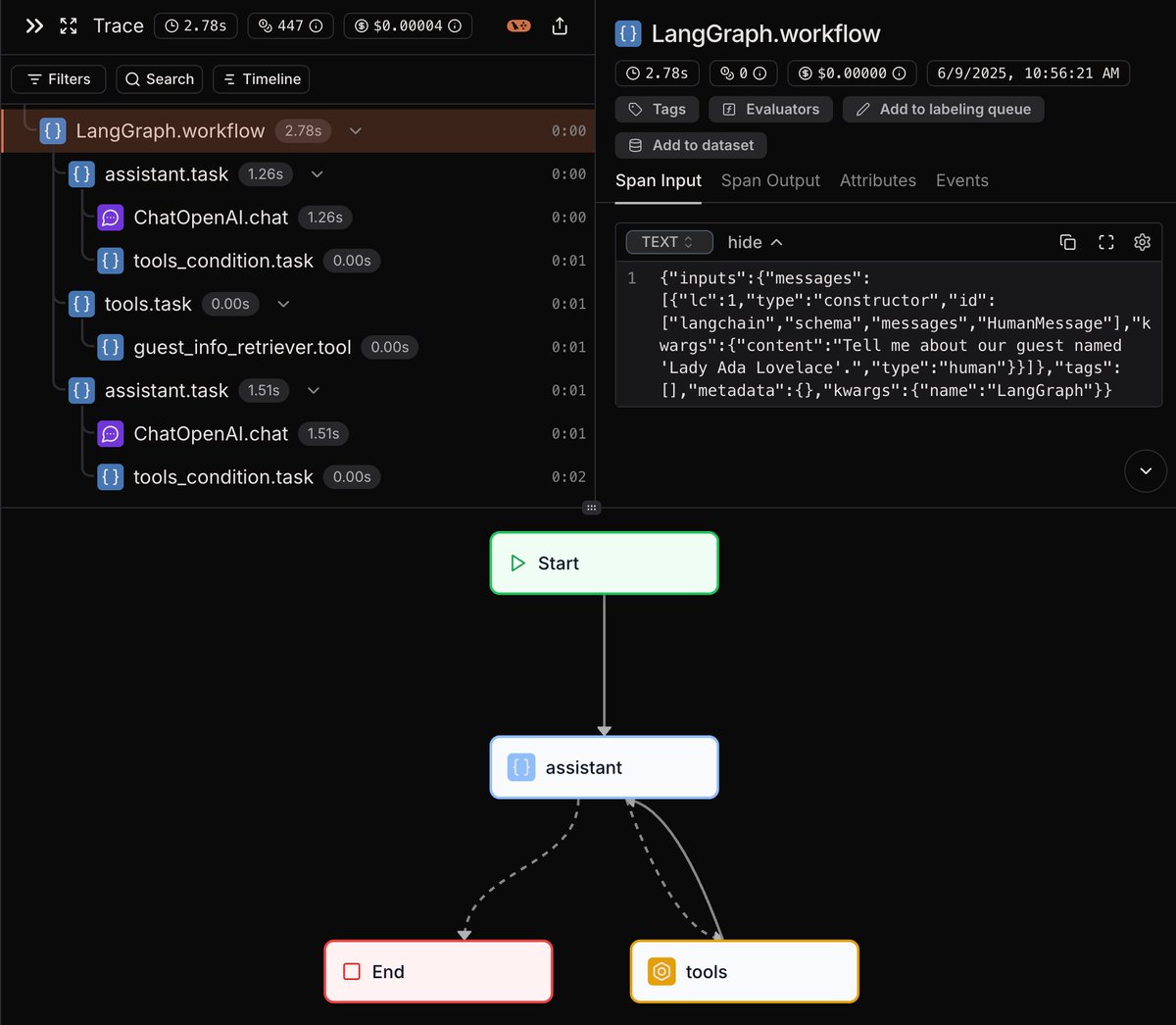Switch to Timeline view

[262, 79]
